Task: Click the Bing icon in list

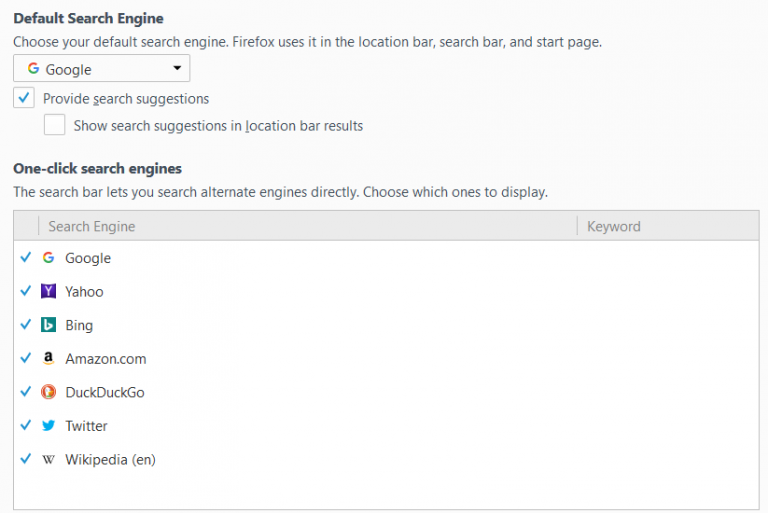Action: pos(48,325)
